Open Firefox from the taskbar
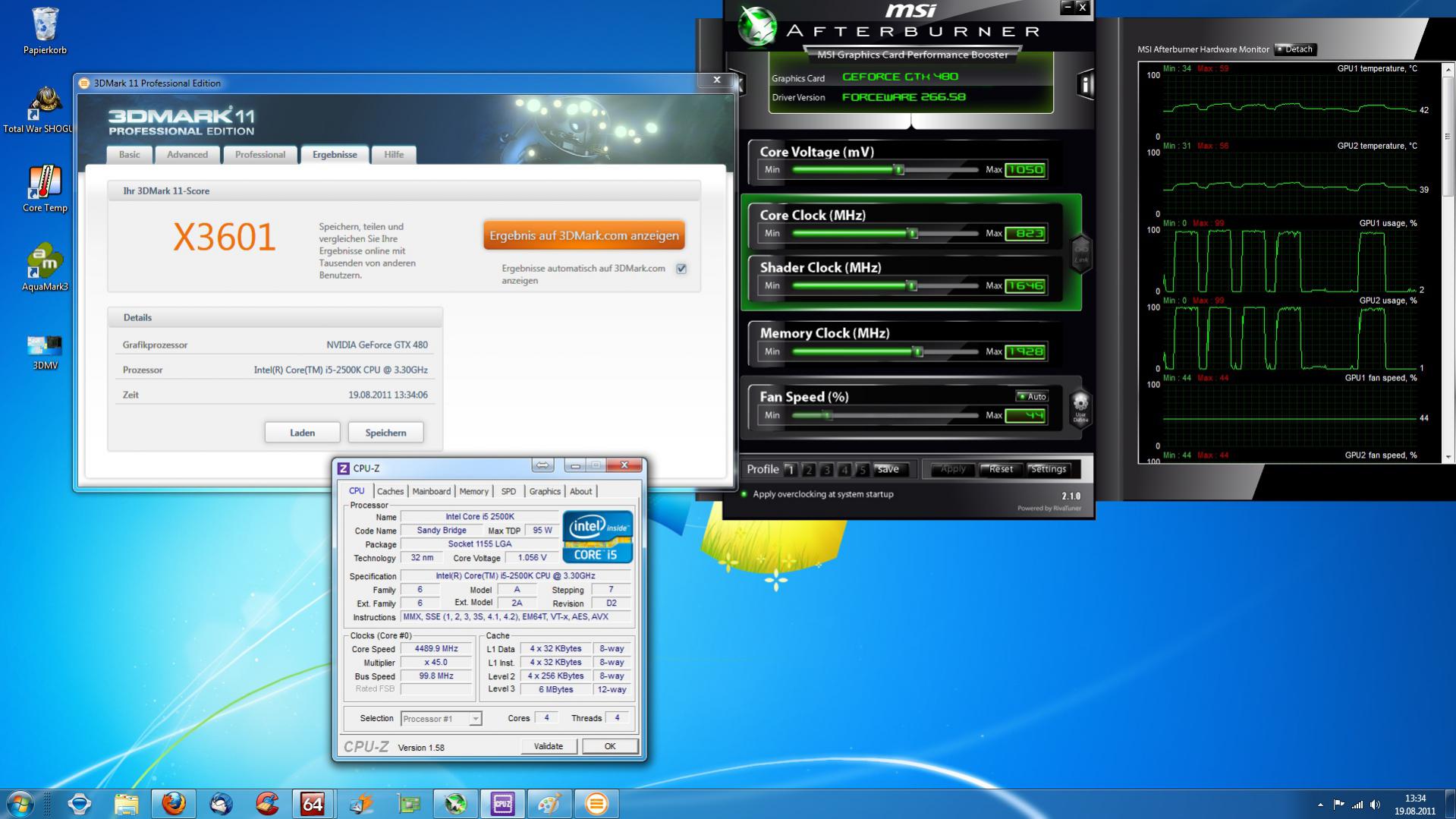Image resolution: width=1456 pixels, height=819 pixels. pos(173,804)
